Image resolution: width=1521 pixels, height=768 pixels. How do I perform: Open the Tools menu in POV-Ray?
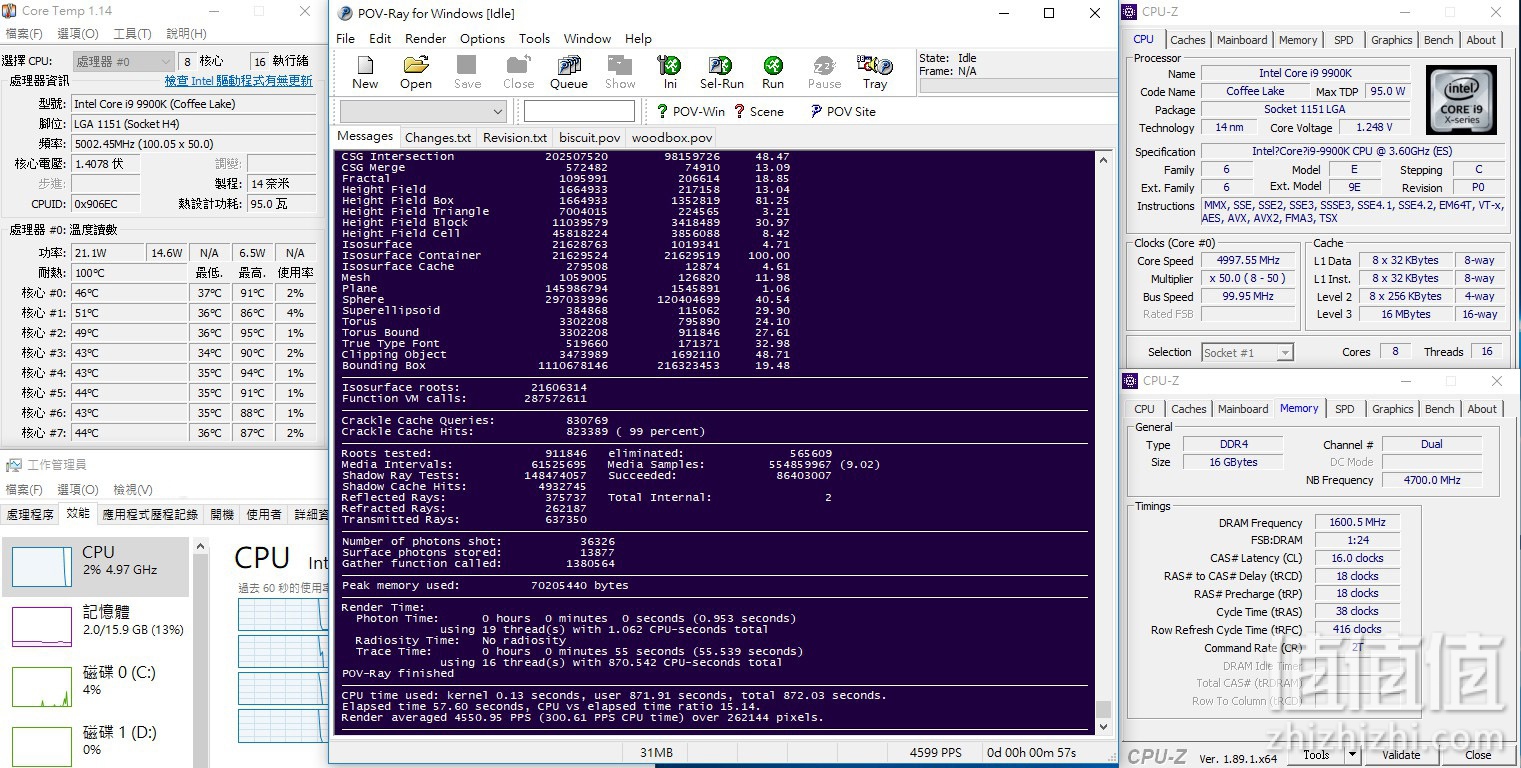[534, 38]
